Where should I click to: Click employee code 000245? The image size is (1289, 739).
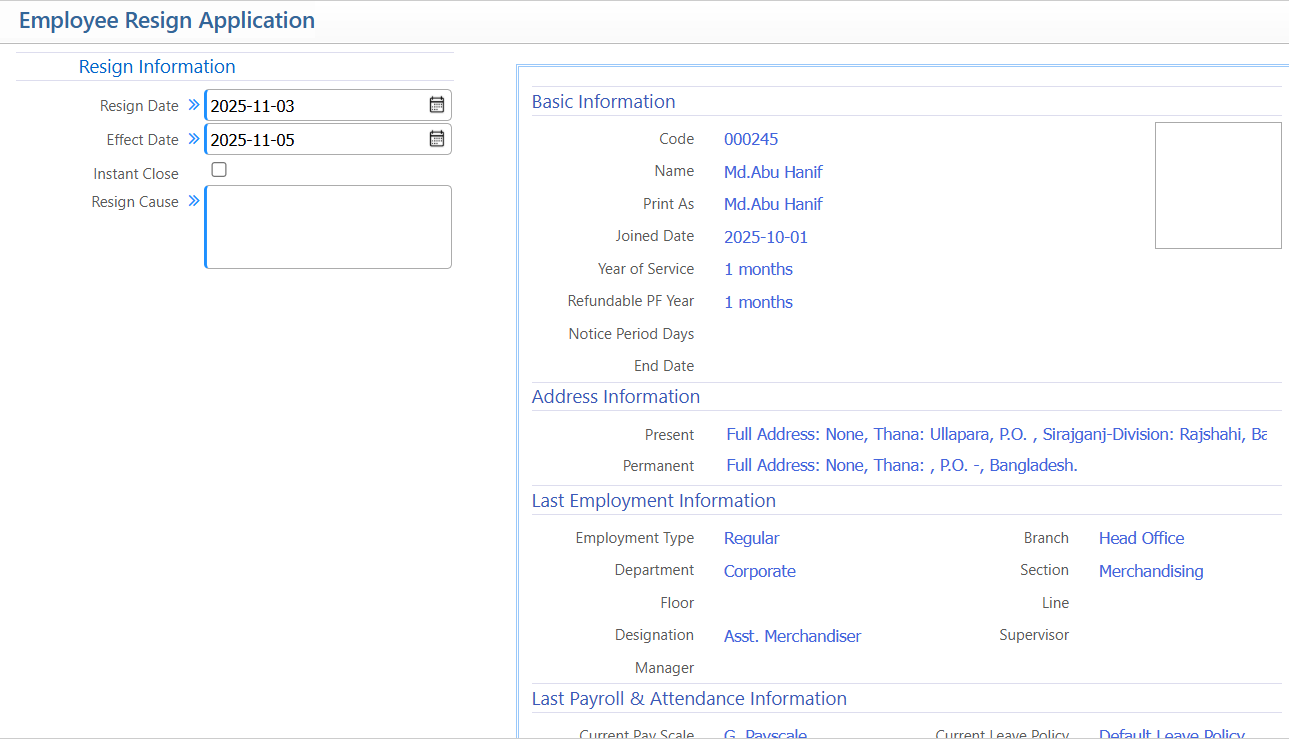[751, 139]
